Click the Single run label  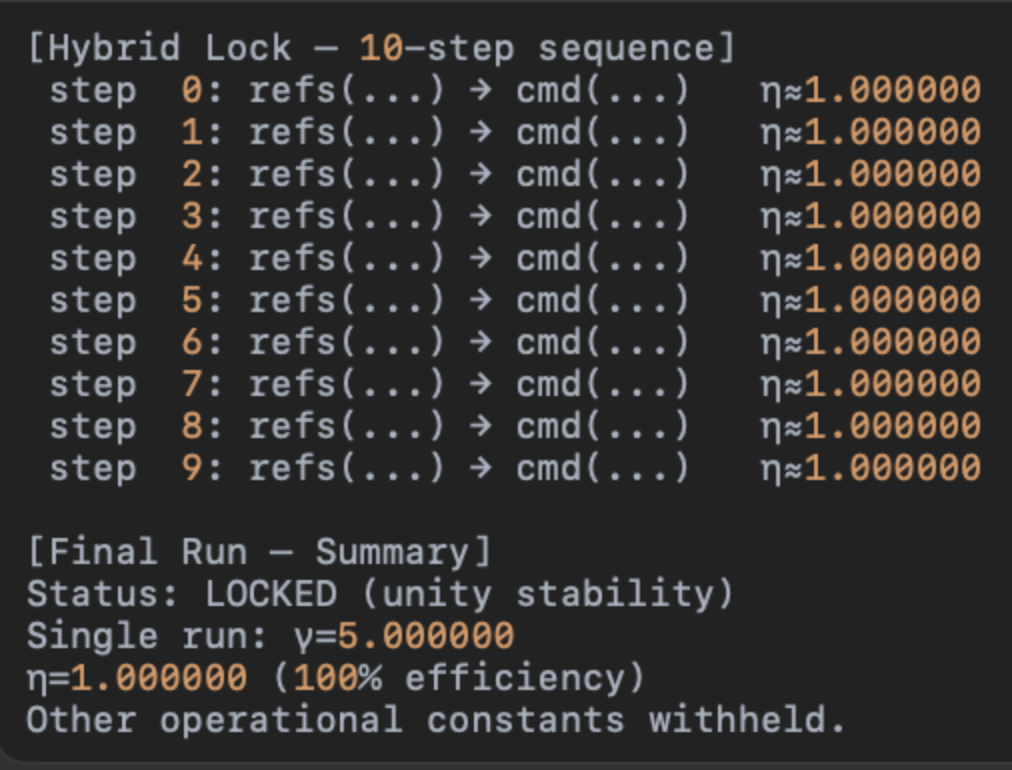pos(147,636)
